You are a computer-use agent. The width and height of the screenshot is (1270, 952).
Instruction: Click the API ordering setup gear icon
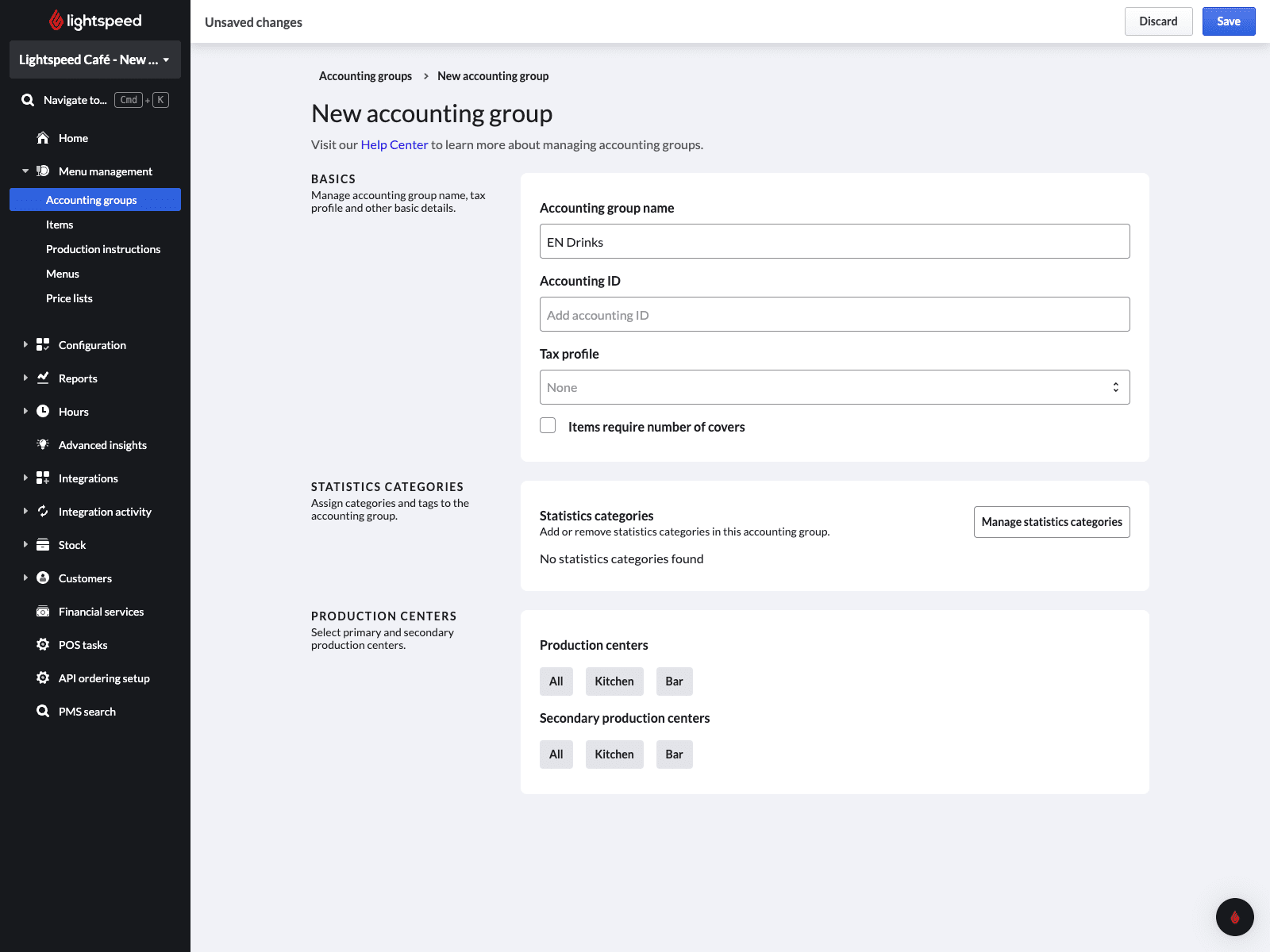point(43,678)
